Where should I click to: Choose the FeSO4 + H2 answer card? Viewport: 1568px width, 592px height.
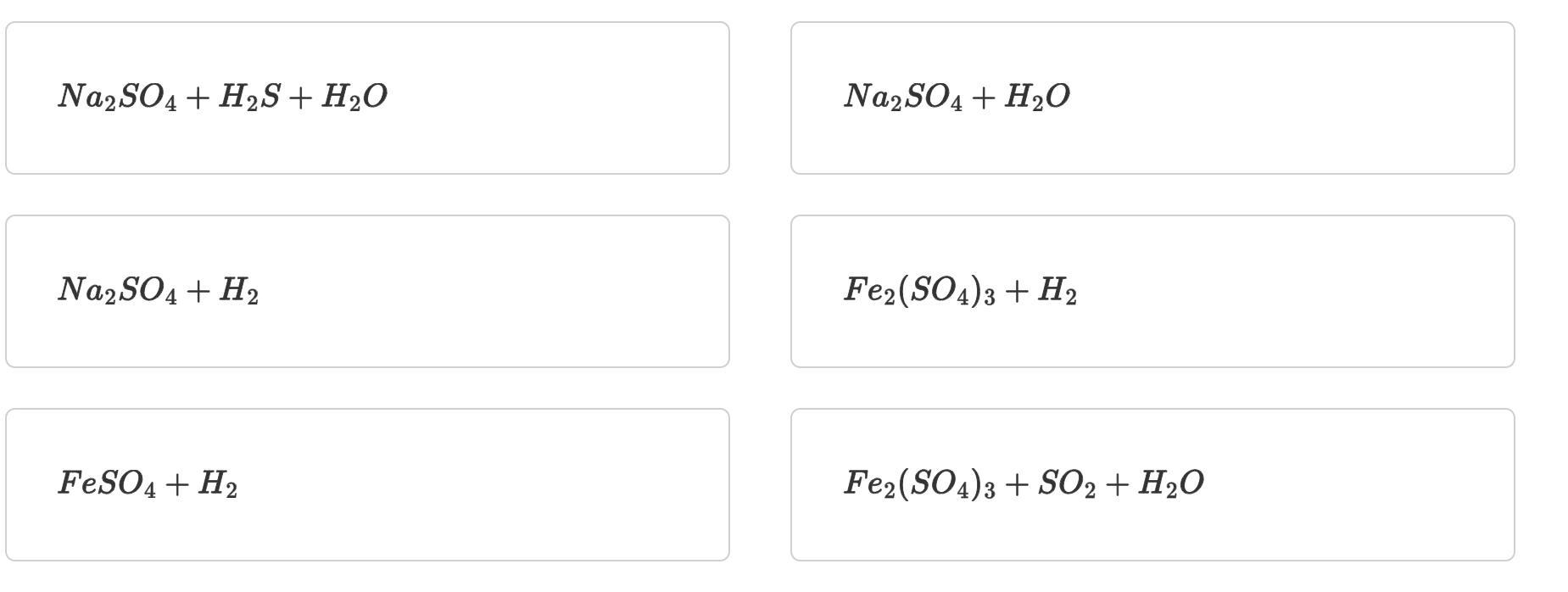click(367, 484)
